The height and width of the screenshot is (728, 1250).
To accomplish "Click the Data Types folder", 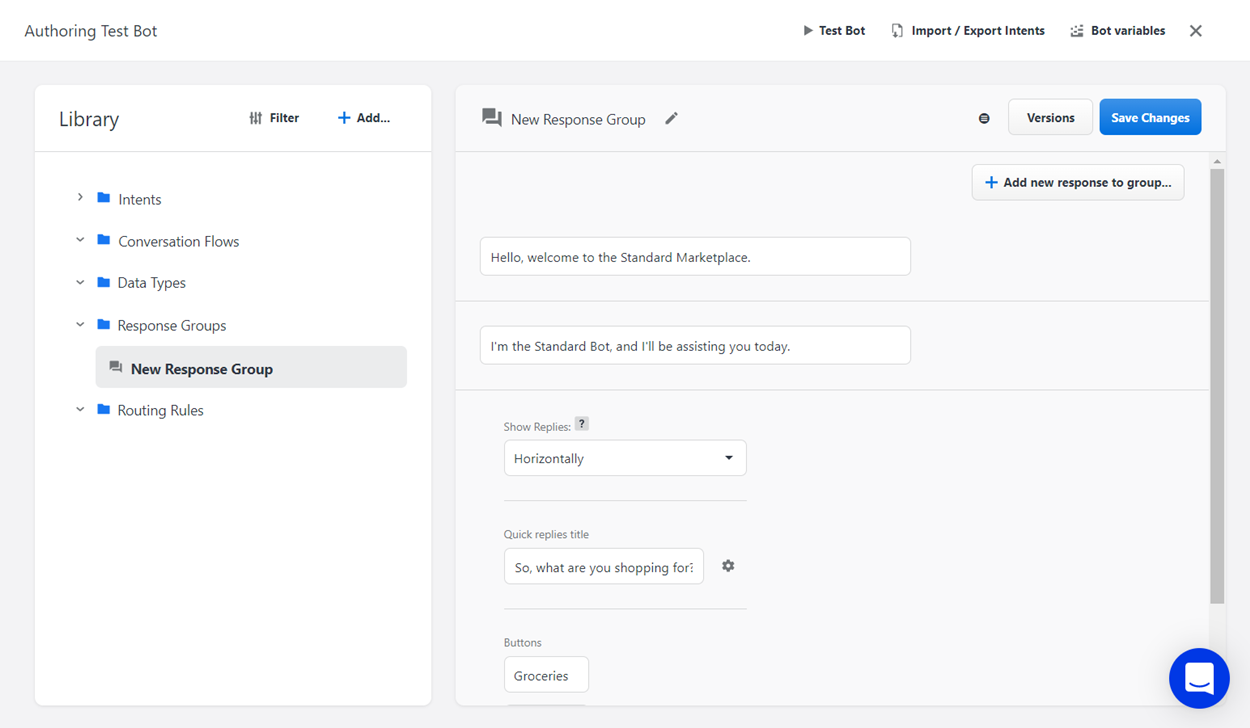I will point(151,283).
